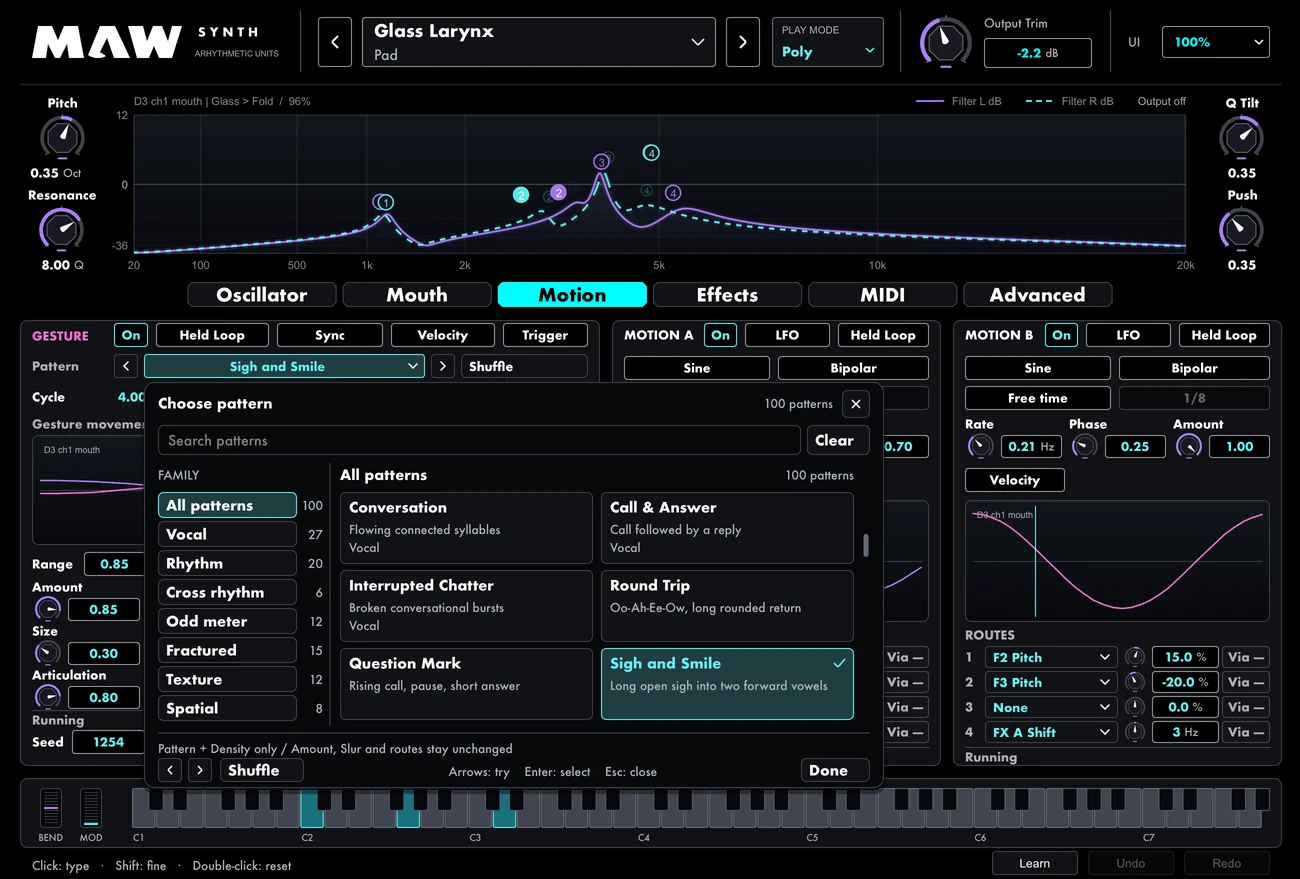Close the Choose pattern dialog
This screenshot has height=879, width=1300.
pyautogui.click(x=855, y=404)
